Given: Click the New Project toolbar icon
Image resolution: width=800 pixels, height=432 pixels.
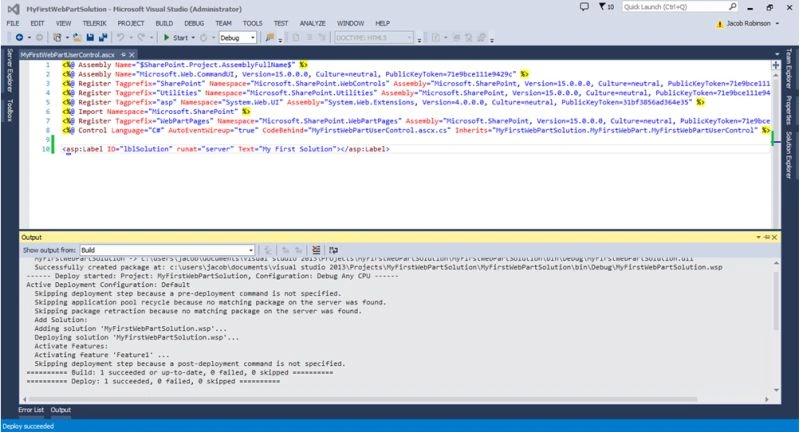Looking at the screenshot, I should [57, 37].
